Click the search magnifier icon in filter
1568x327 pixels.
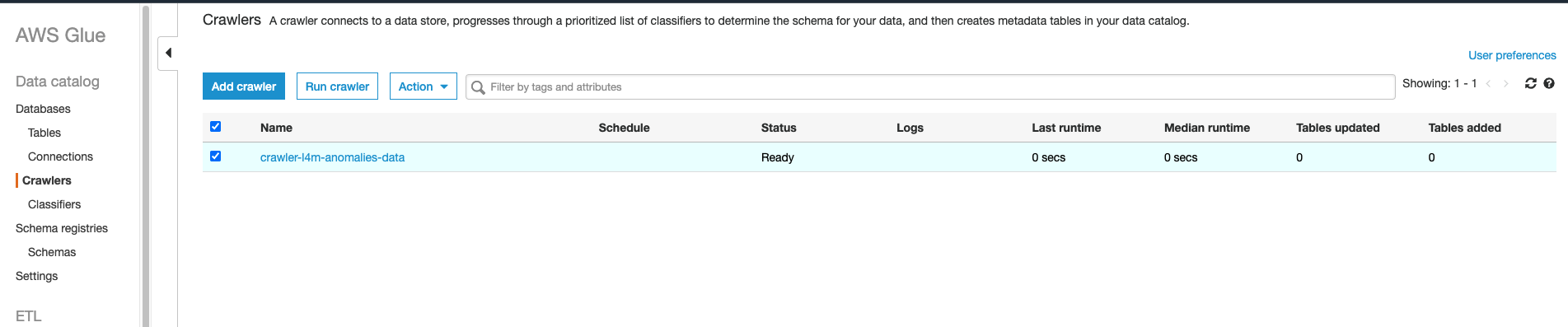(x=478, y=87)
